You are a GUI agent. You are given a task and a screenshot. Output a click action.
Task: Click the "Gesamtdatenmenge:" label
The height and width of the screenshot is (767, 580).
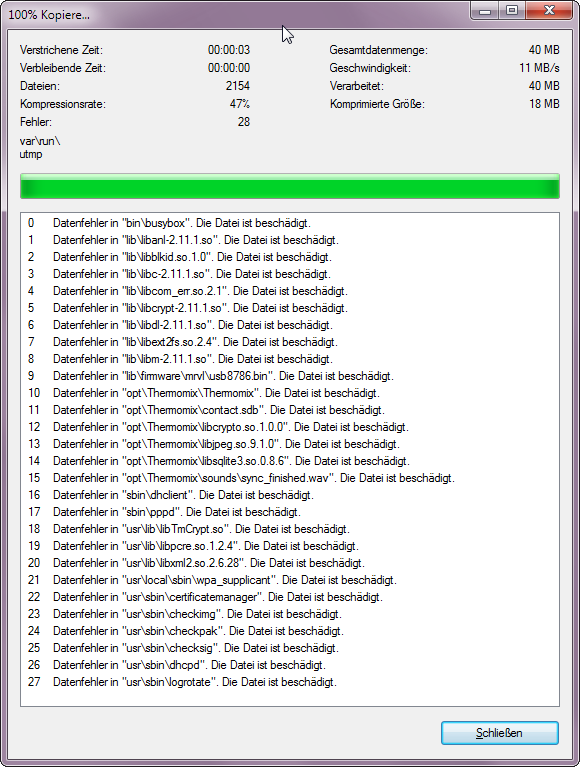[379, 50]
